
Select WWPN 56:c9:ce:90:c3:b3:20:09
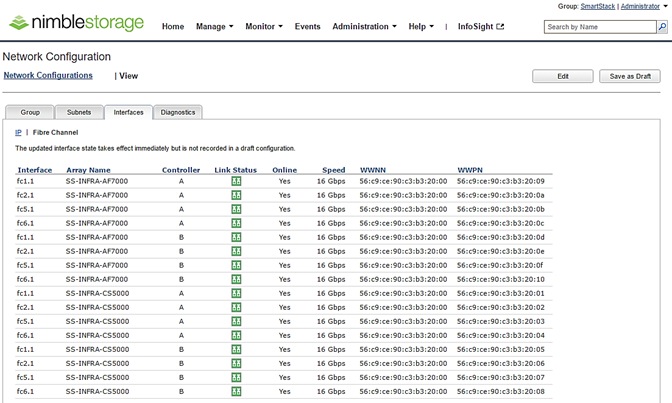501,181
